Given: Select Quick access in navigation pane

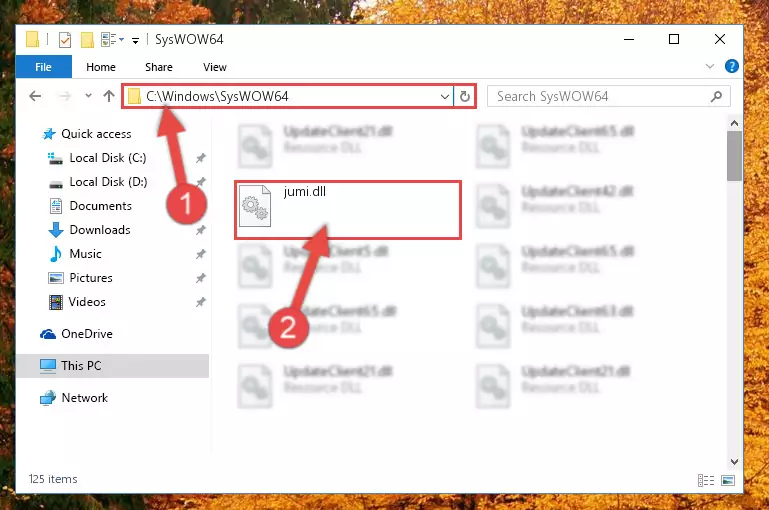Looking at the screenshot, I should 97,134.
